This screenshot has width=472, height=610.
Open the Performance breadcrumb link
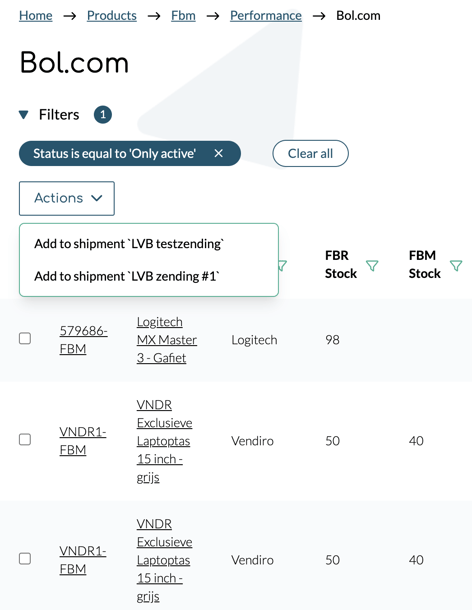click(266, 16)
